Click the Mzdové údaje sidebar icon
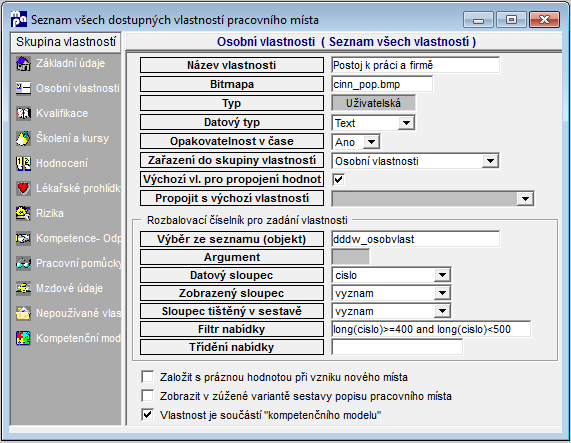 tap(23, 288)
